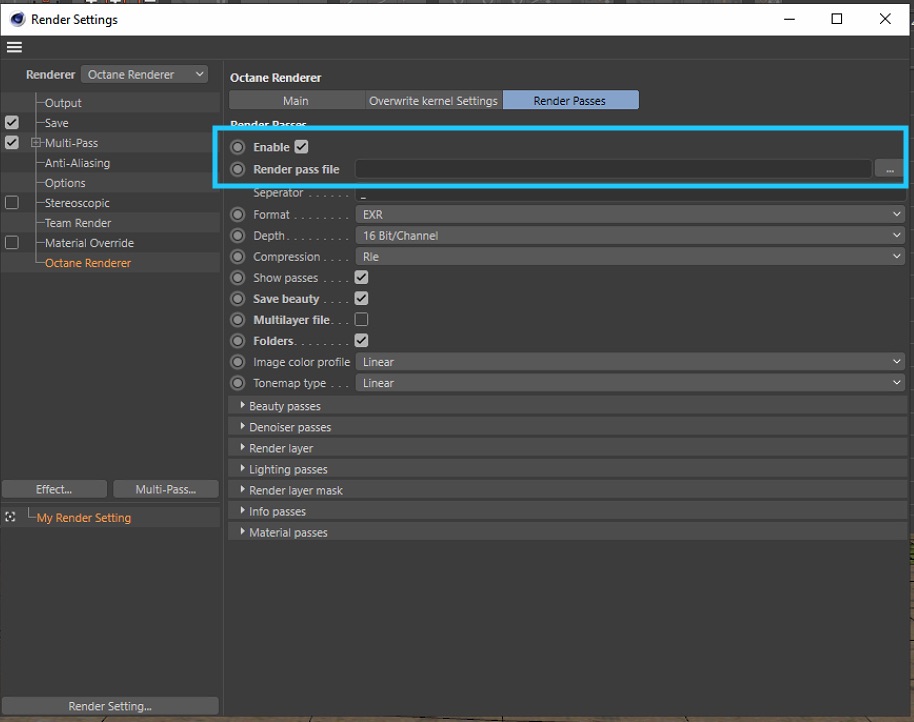Select Save in the settings tree
This screenshot has height=722, width=914.
coord(57,123)
